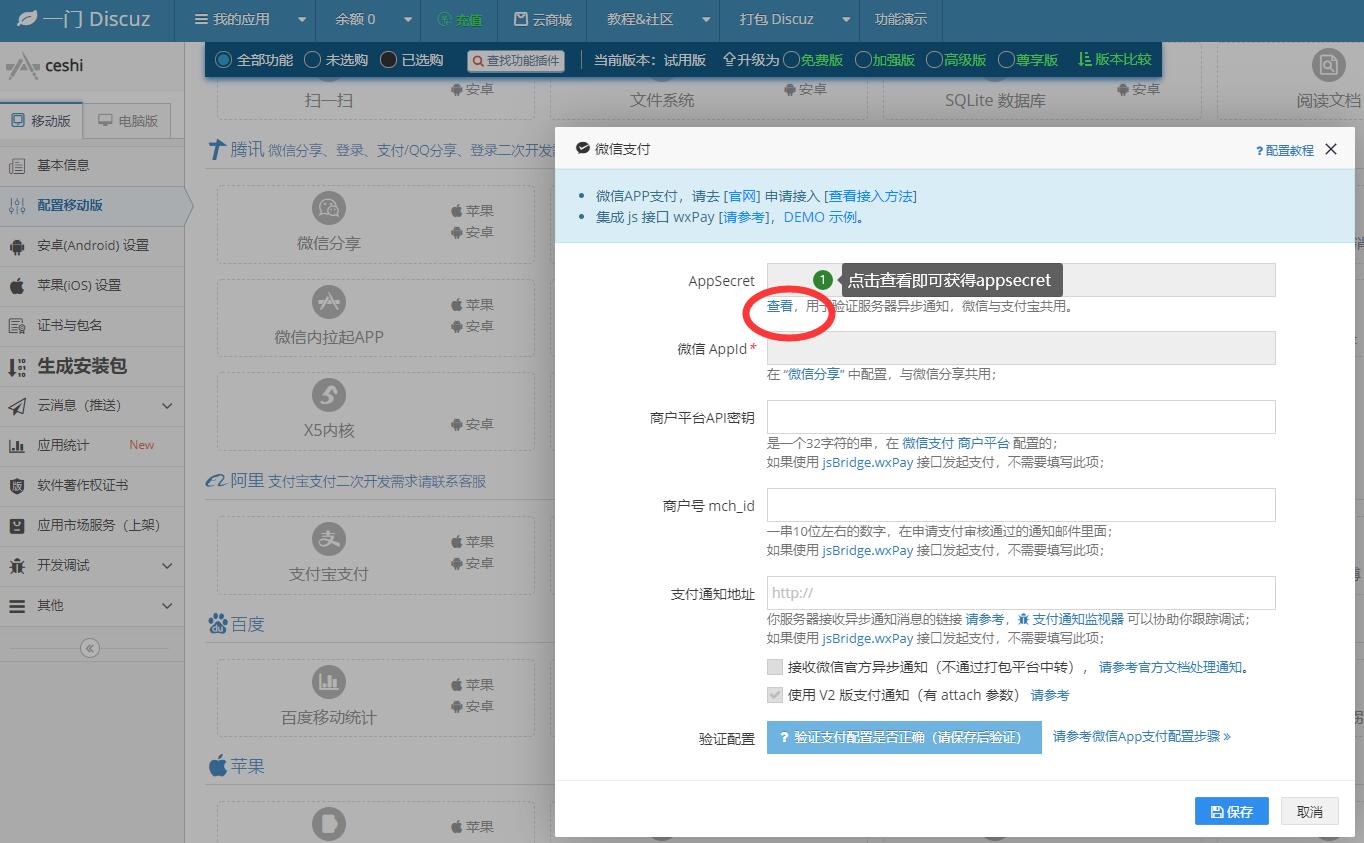This screenshot has width=1364, height=843.
Task: Click the 取消 cancel button
Action: point(1310,811)
